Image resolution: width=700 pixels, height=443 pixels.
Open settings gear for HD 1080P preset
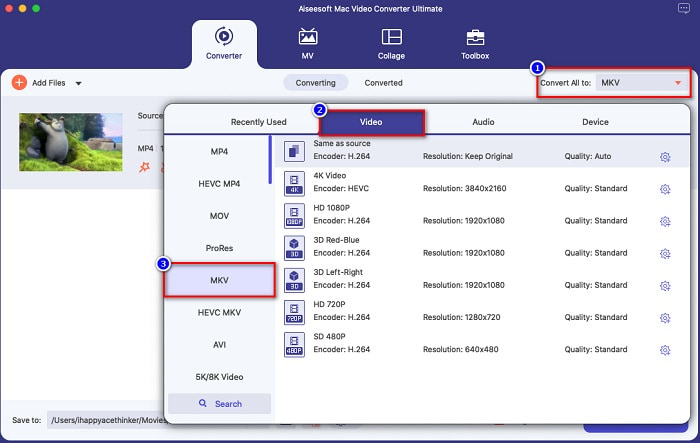pyautogui.click(x=665, y=221)
